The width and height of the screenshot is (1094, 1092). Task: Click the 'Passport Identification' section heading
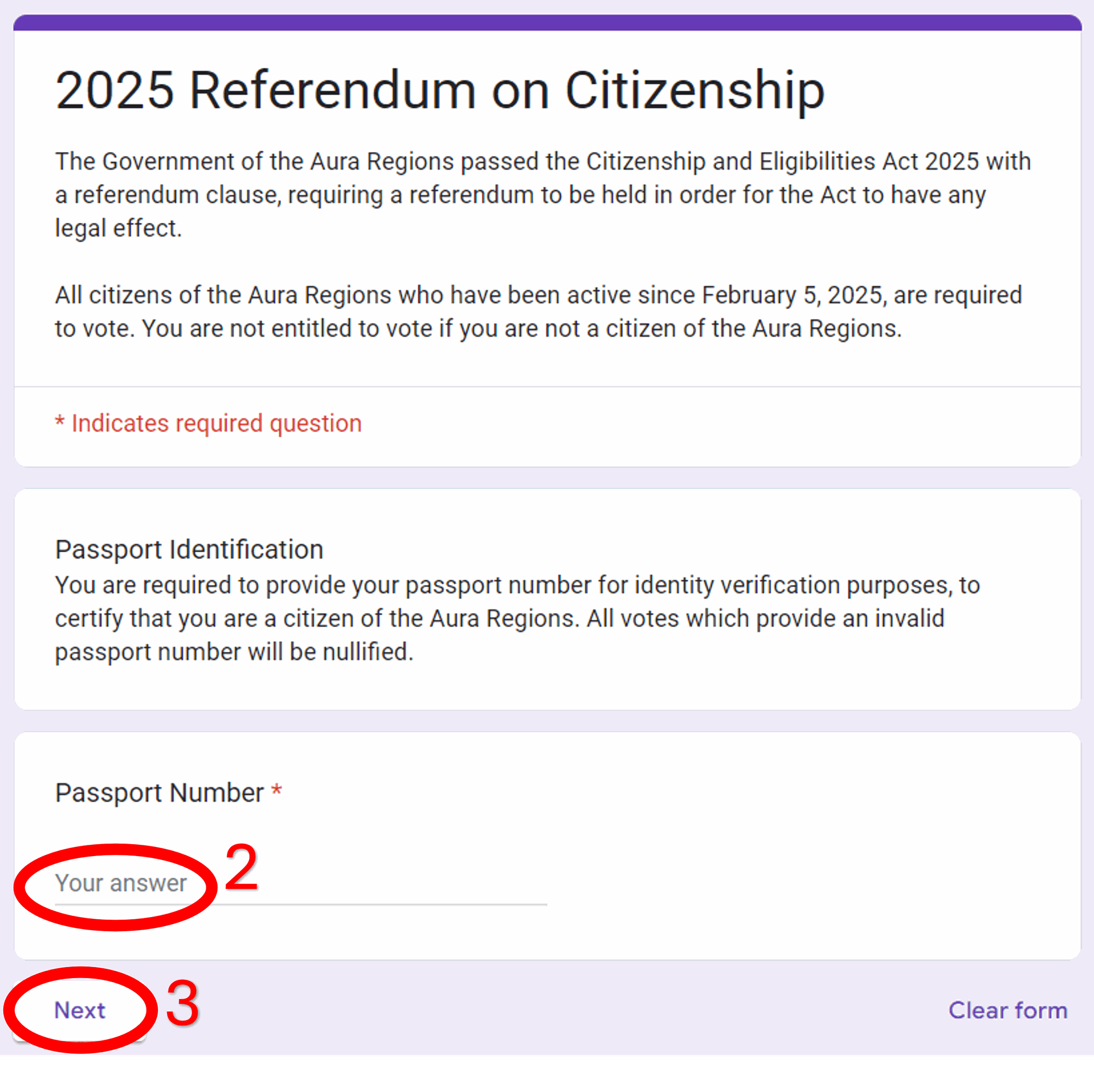click(x=189, y=549)
